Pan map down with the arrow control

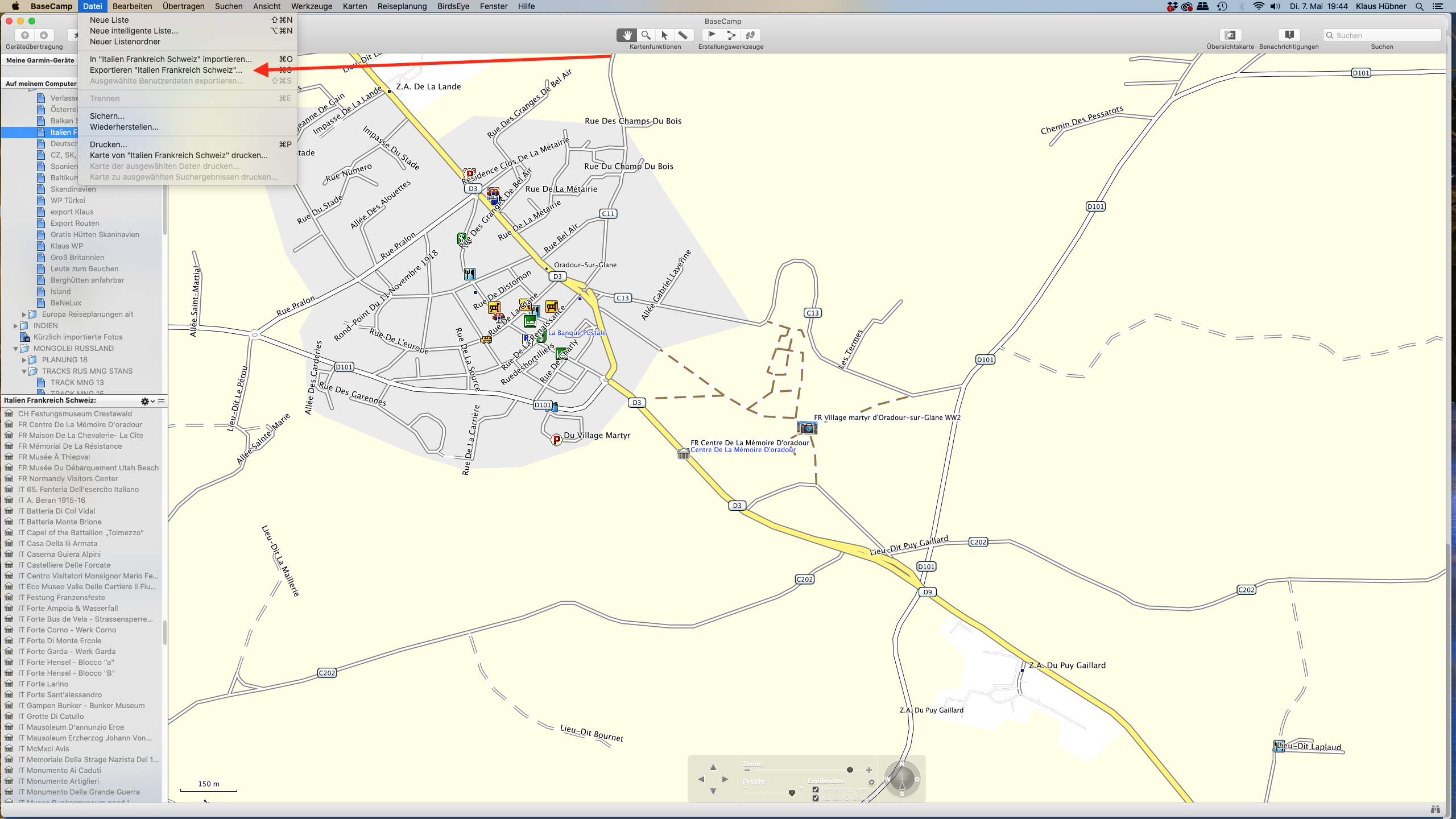[x=713, y=791]
